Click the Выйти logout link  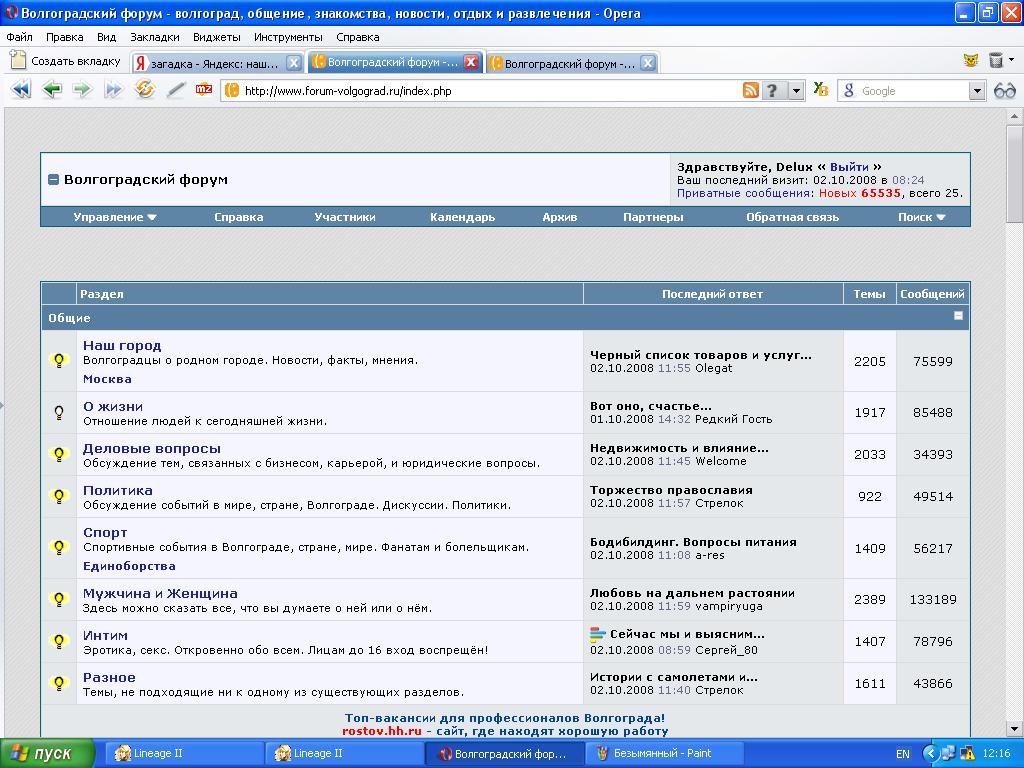click(849, 167)
